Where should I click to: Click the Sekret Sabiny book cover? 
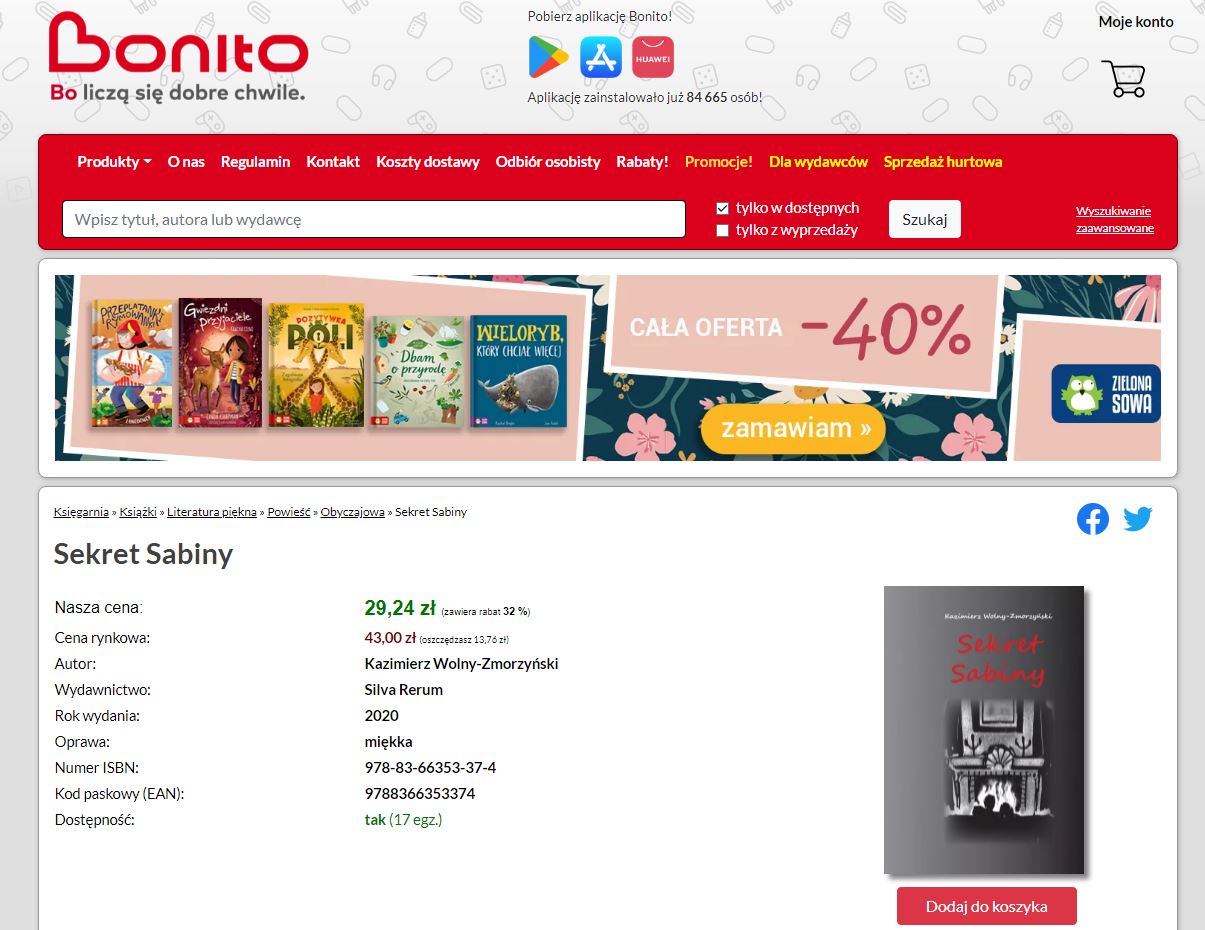click(x=984, y=730)
